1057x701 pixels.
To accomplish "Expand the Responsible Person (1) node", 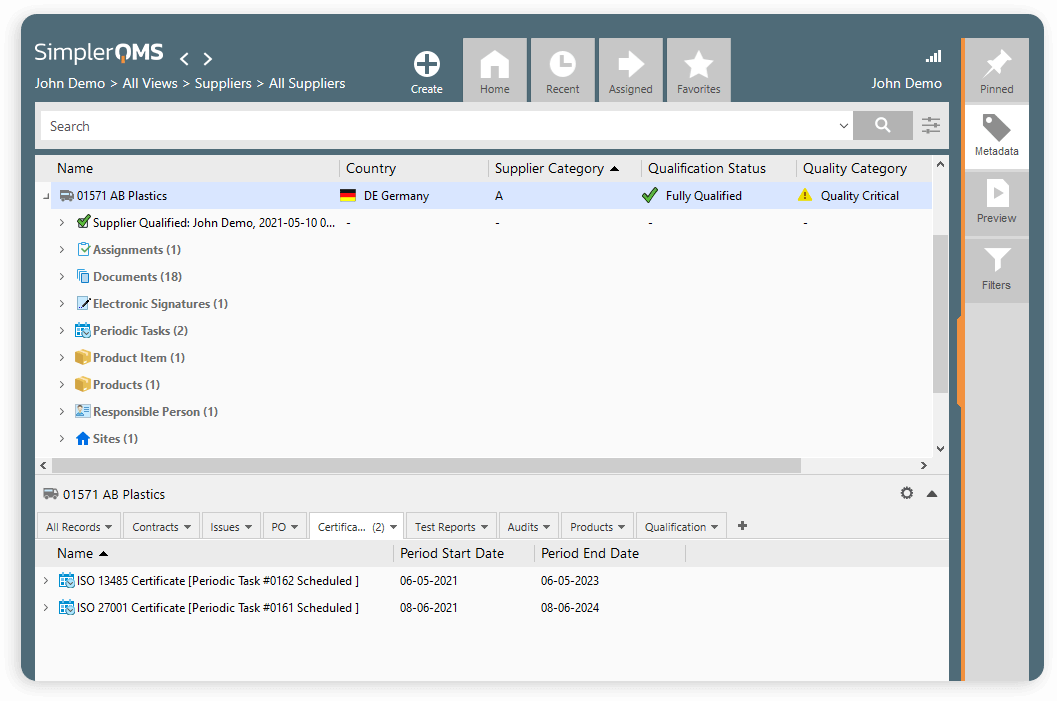I will [61, 411].
